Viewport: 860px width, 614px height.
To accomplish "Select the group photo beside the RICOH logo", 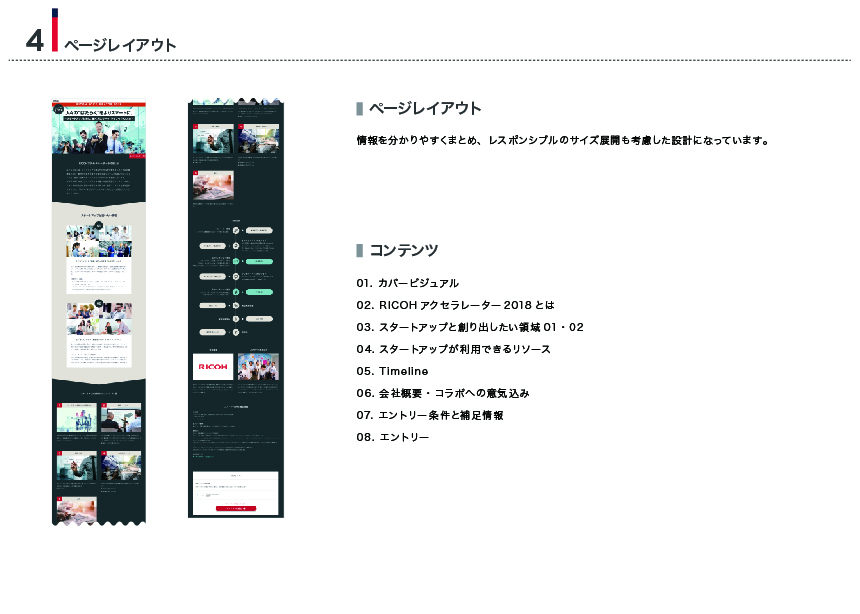I will pyautogui.click(x=258, y=367).
